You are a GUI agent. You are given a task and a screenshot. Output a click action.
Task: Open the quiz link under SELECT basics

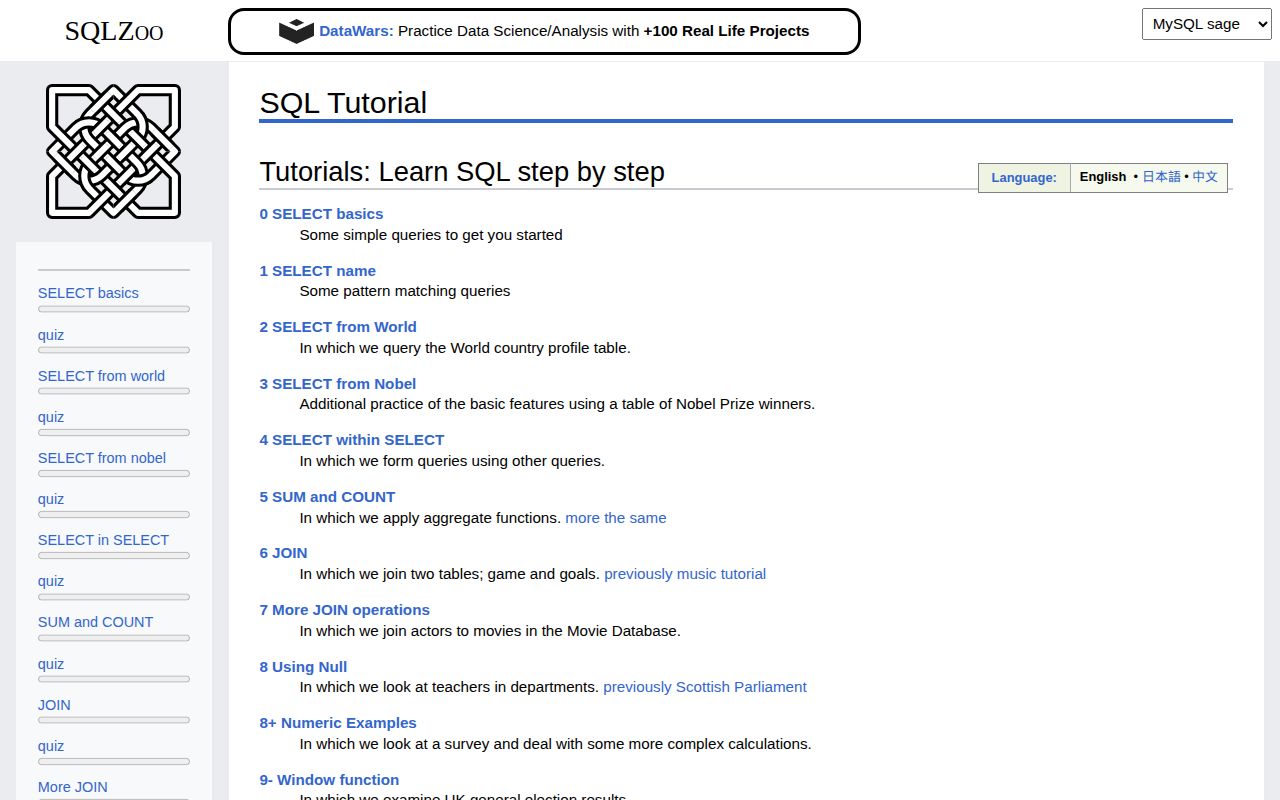tap(50, 334)
